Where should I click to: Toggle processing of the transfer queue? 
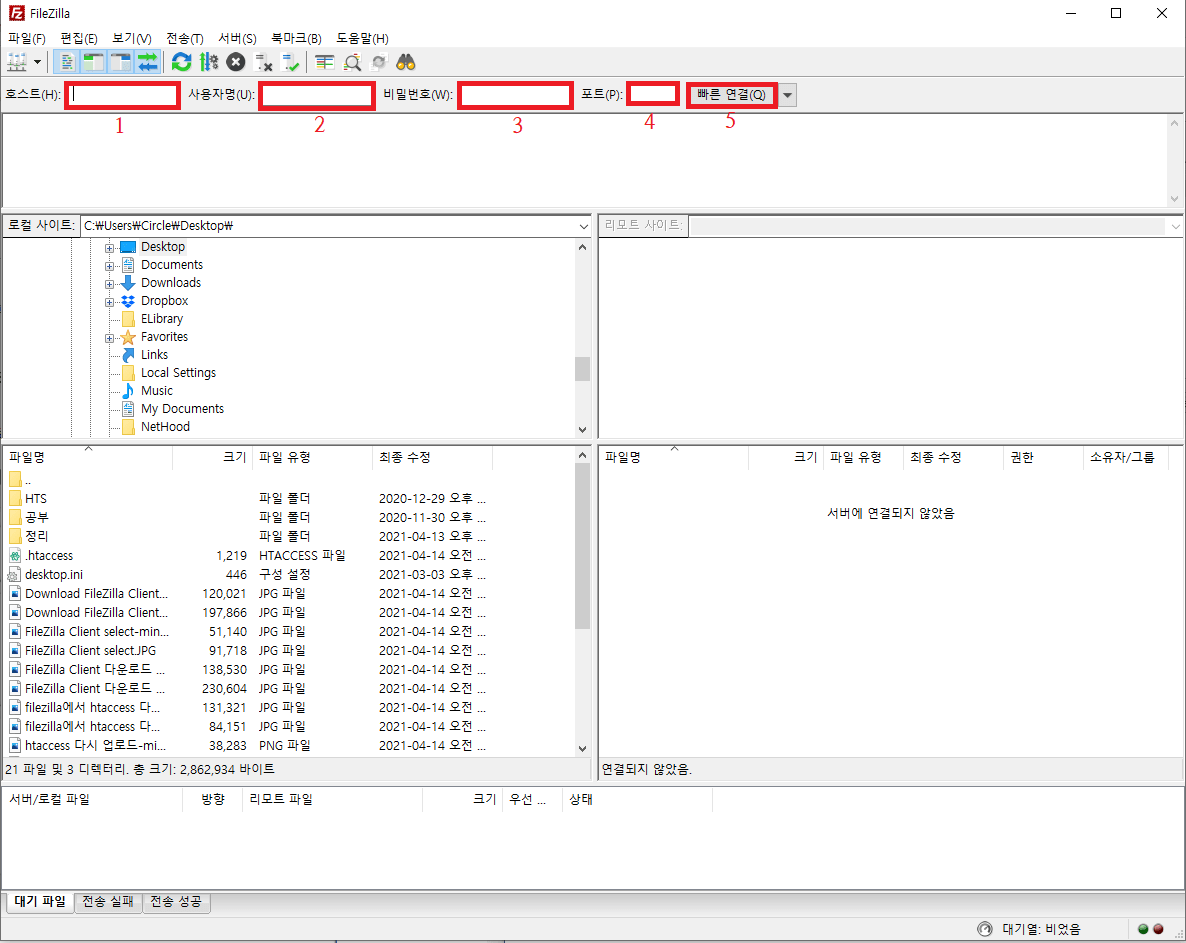tap(209, 62)
